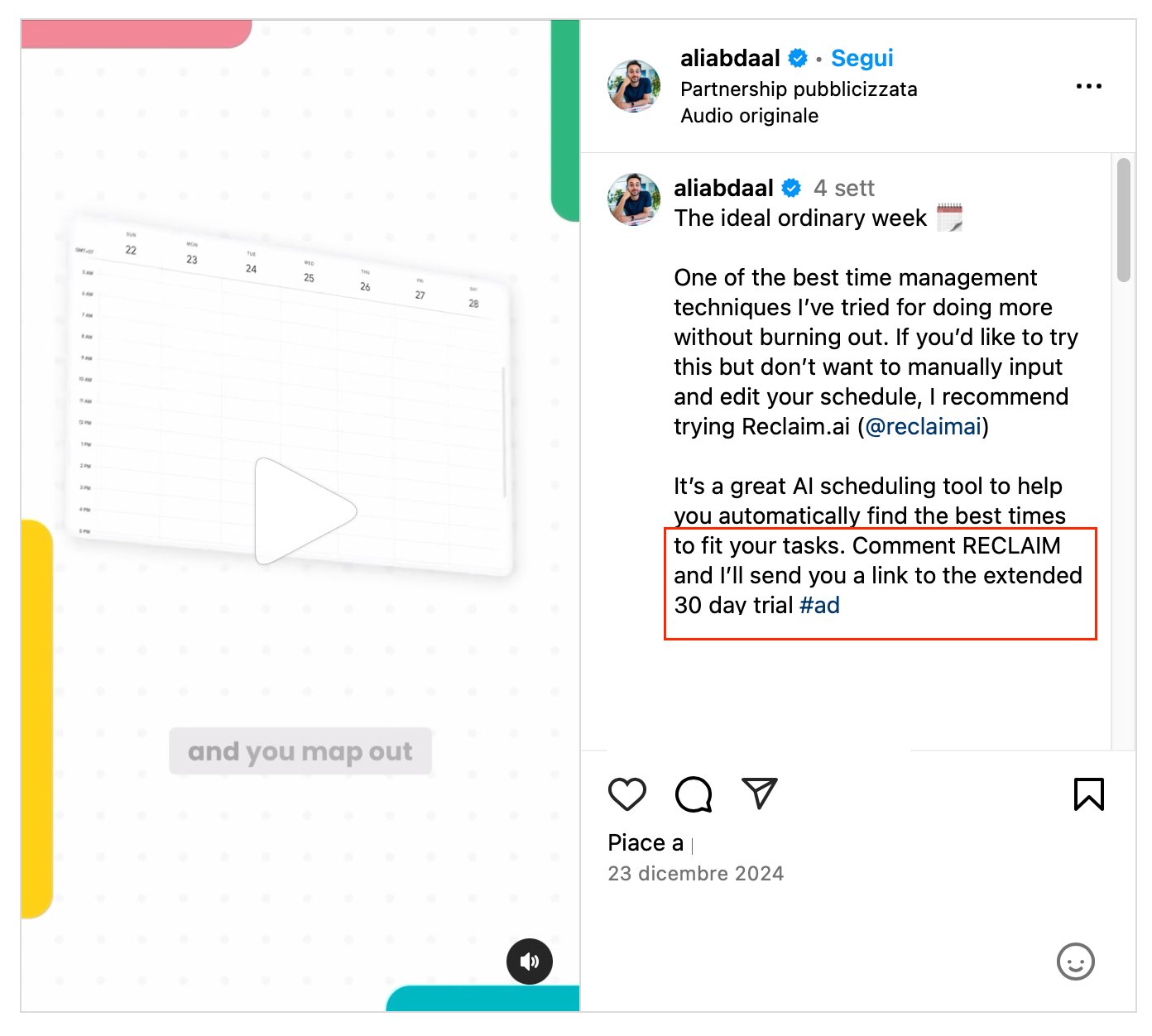Click the Piace a likes text
Viewport: 1152px width, 1036px height.
[646, 843]
